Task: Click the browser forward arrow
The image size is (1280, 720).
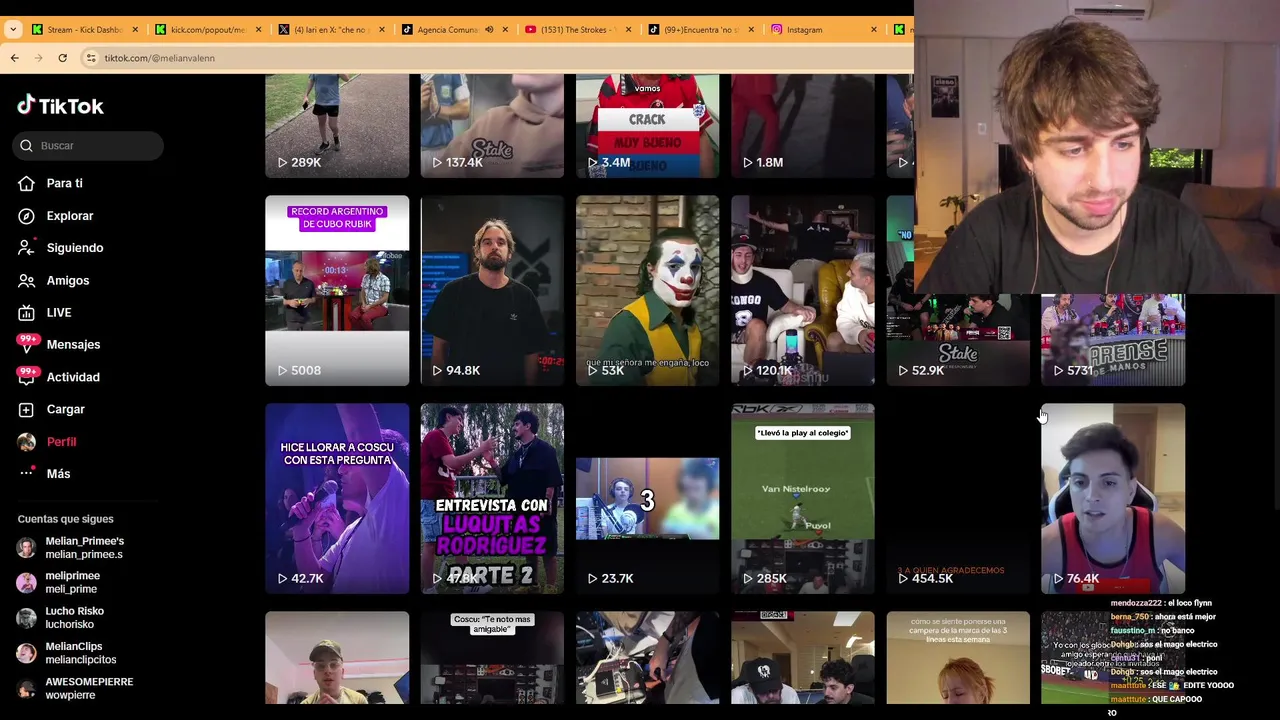Action: point(38,58)
